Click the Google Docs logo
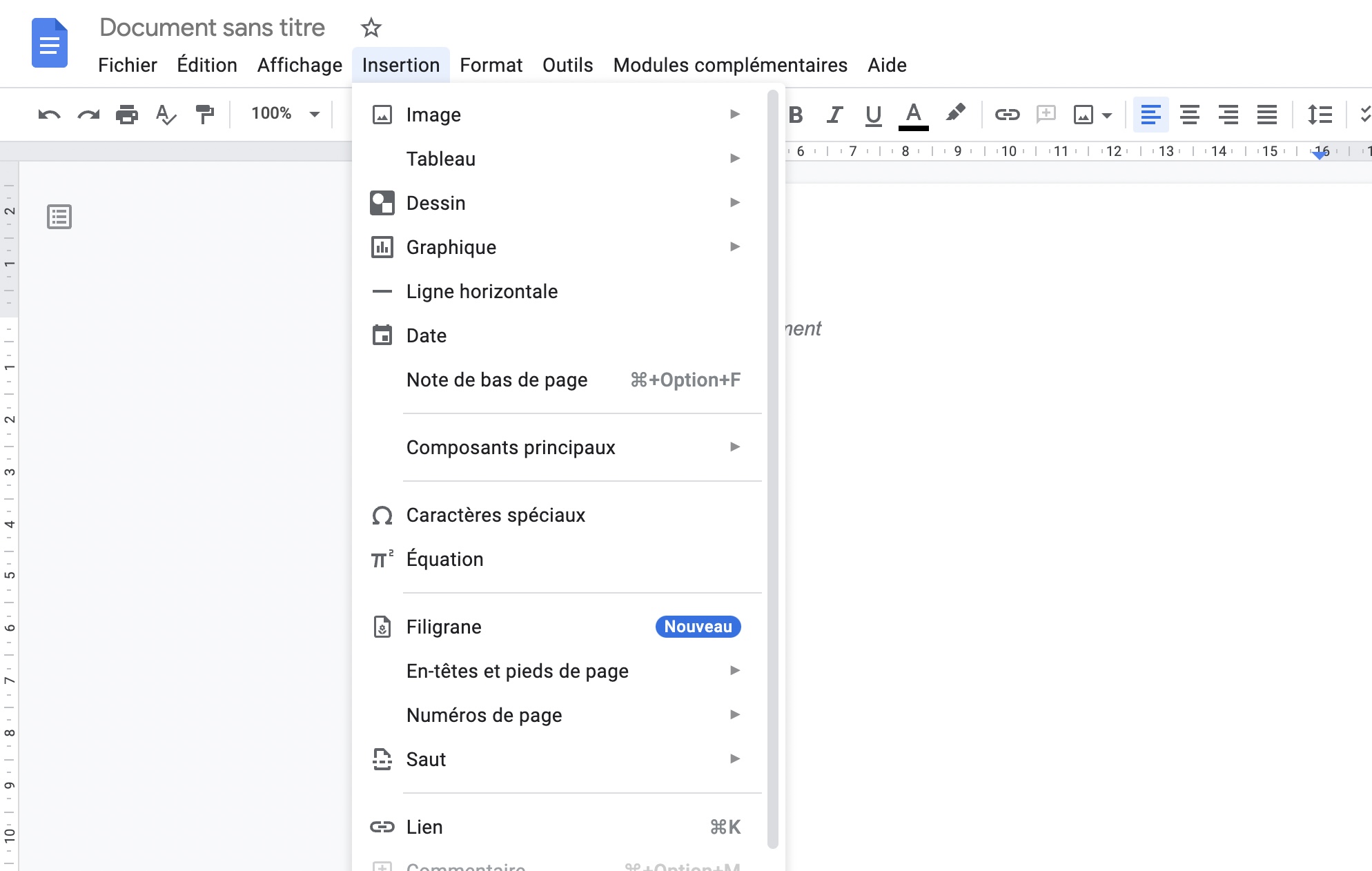The height and width of the screenshot is (871, 1372). click(x=49, y=43)
